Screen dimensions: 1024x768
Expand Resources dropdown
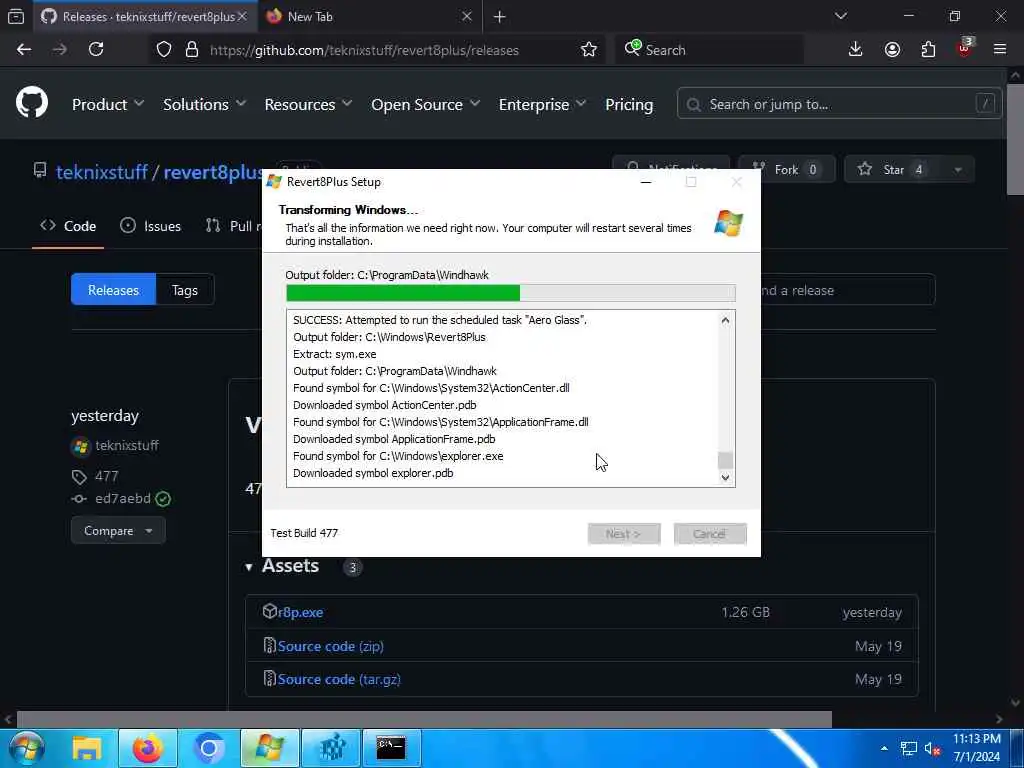pyautogui.click(x=308, y=104)
